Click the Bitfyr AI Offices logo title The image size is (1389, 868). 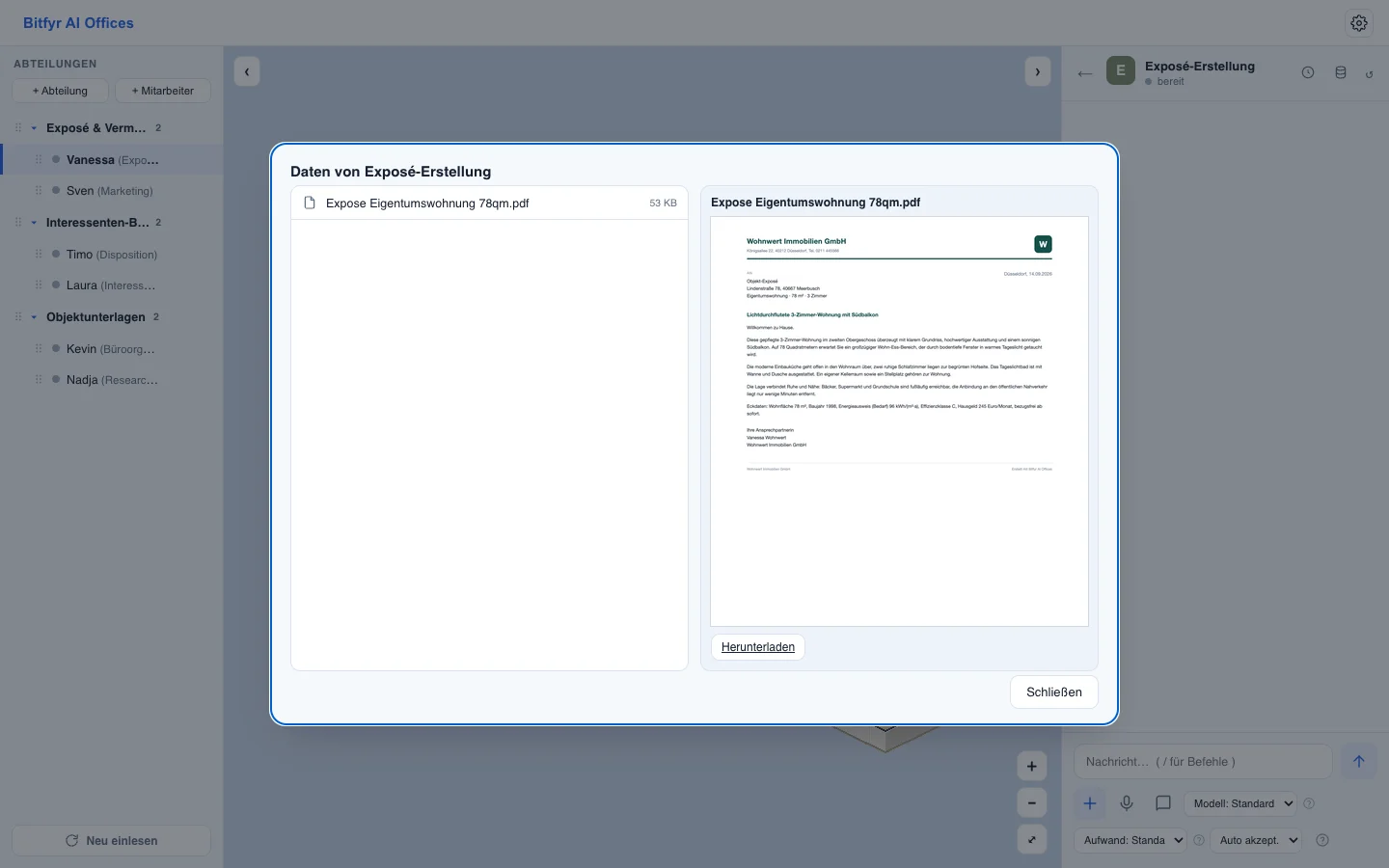coord(78,23)
